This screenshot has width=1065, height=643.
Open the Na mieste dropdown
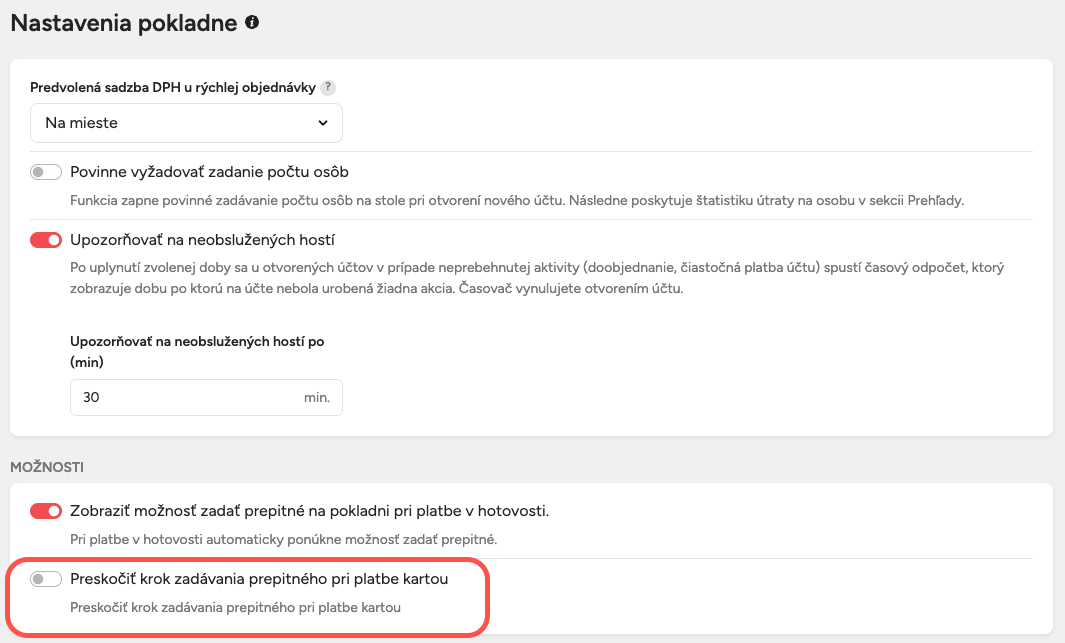[x=186, y=123]
